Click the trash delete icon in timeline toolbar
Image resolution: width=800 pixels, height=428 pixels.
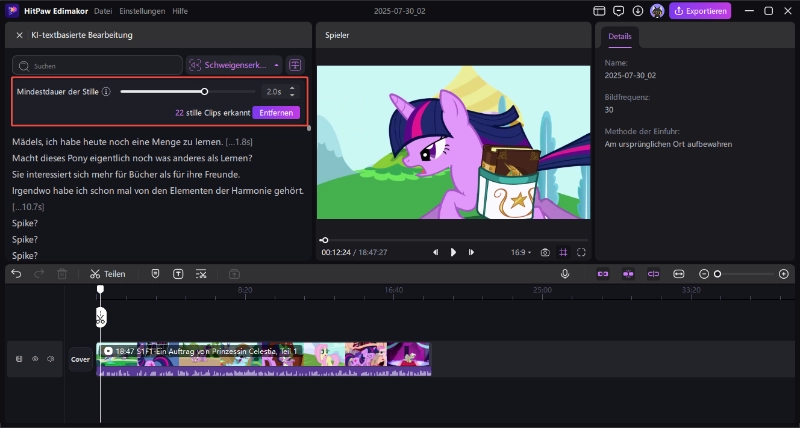[62, 274]
